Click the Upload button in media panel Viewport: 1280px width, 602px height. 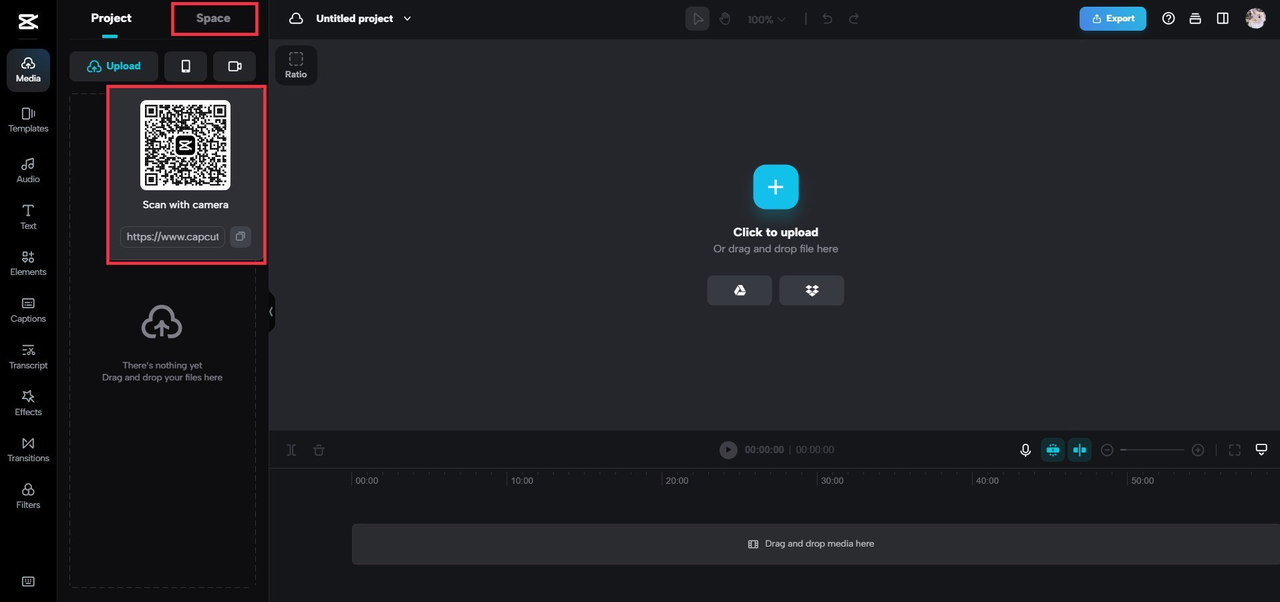[x=114, y=66]
